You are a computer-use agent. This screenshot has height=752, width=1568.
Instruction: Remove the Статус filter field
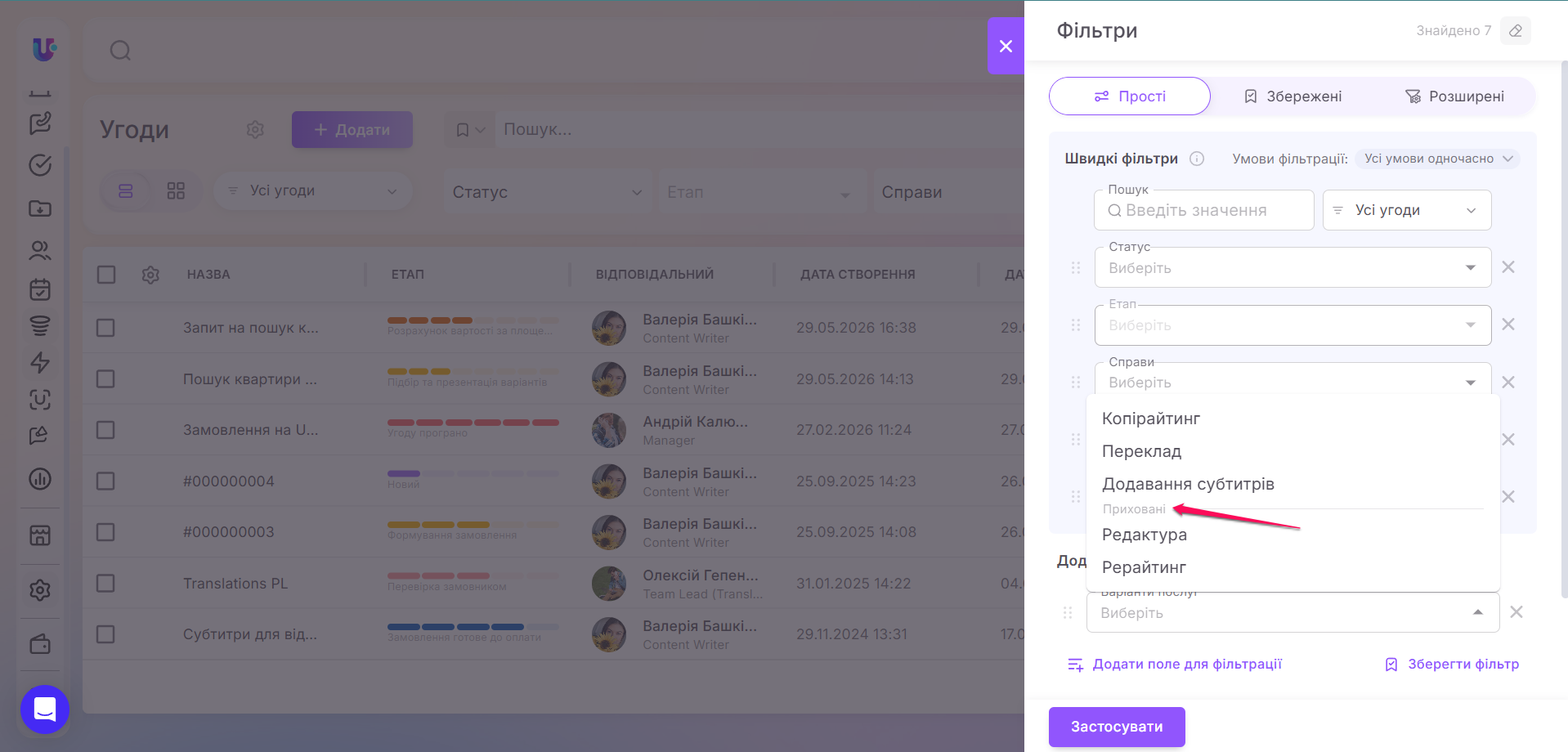(1508, 267)
